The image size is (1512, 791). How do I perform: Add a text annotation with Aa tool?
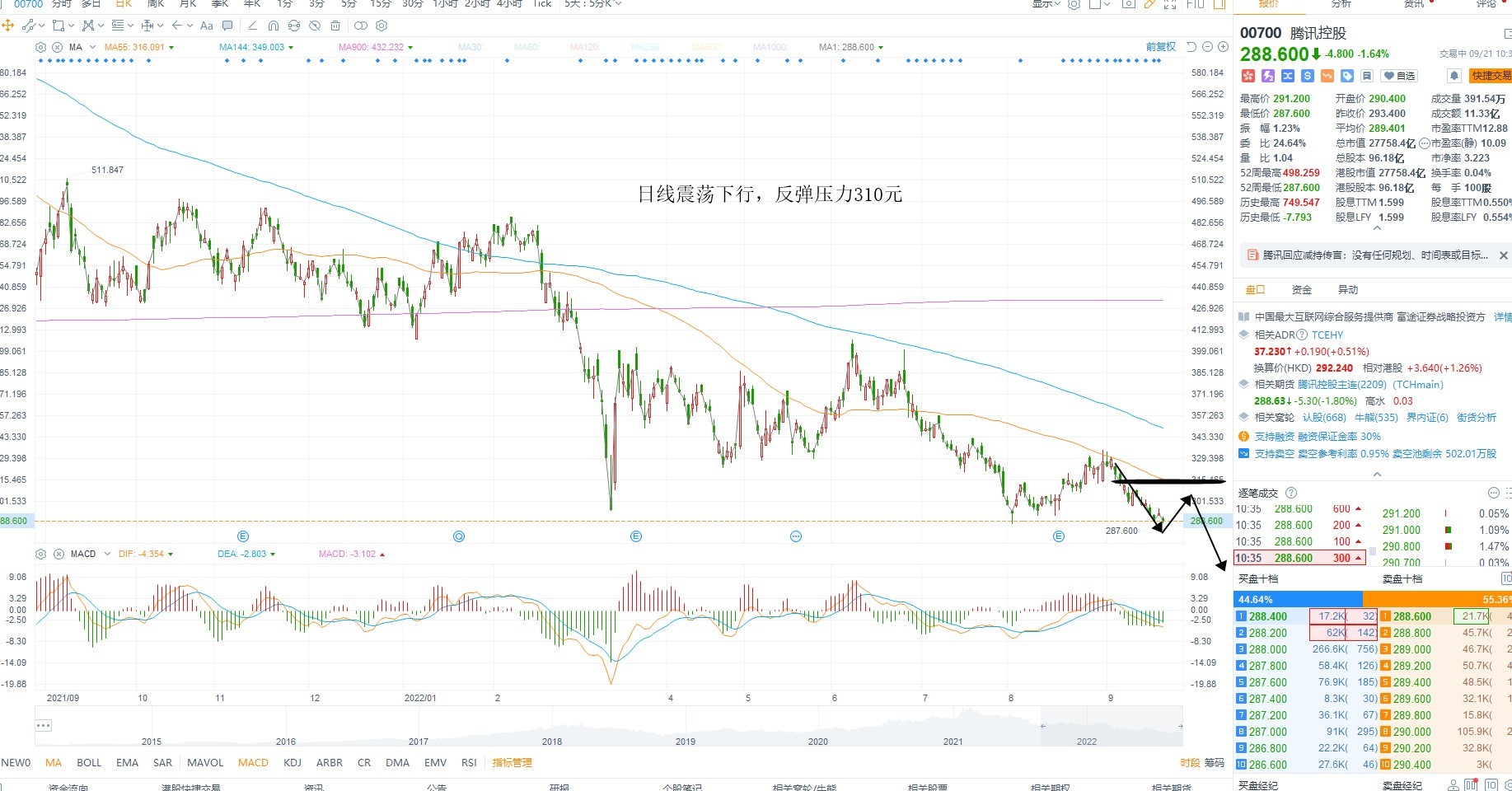pos(206,26)
